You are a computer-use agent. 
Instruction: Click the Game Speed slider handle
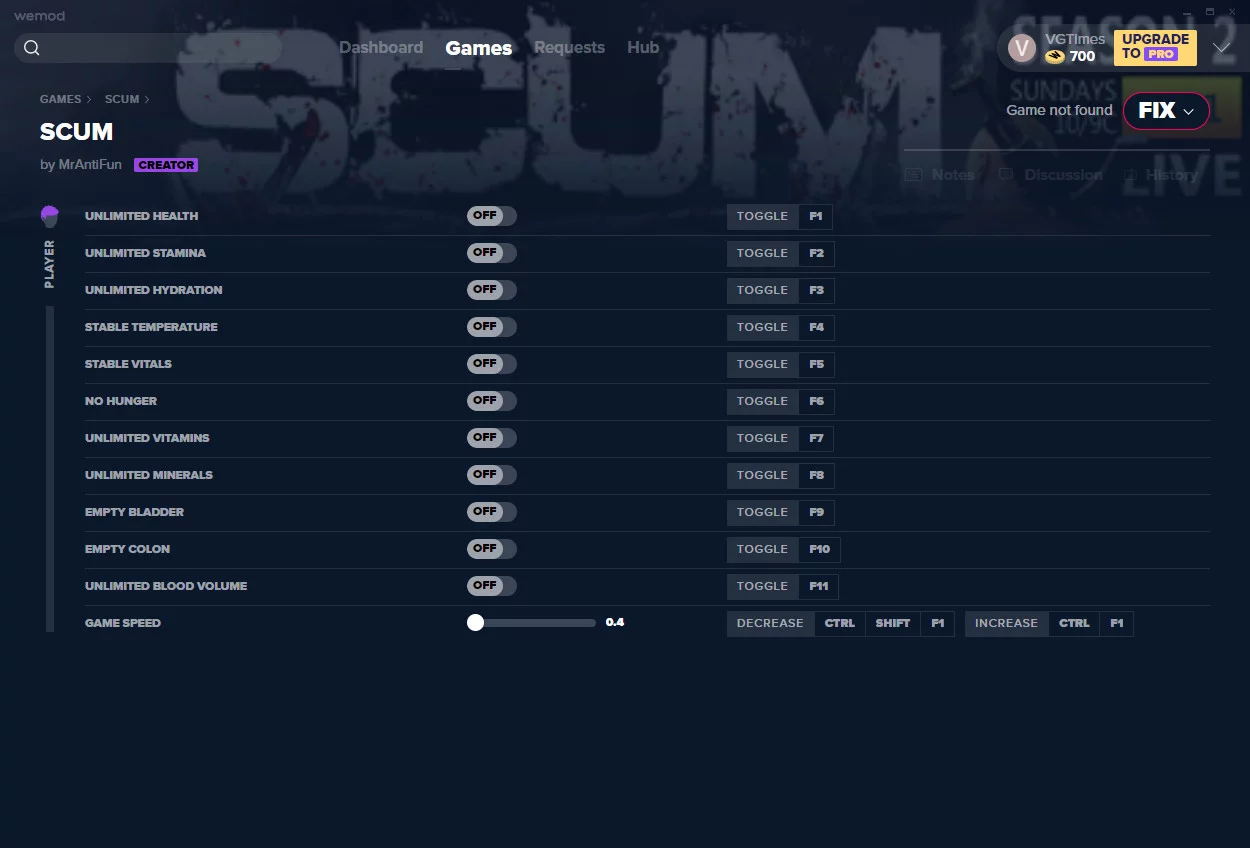pos(475,623)
